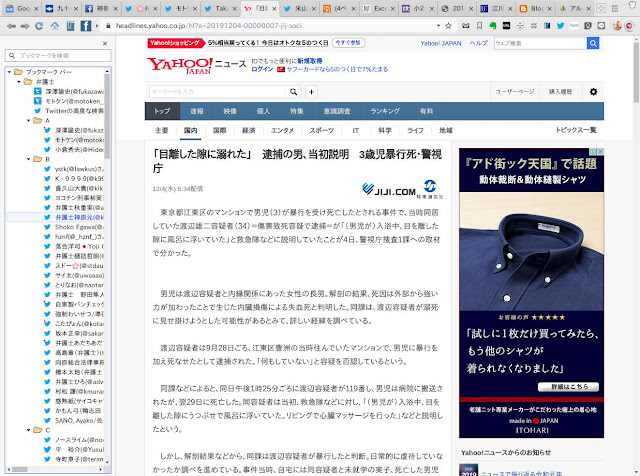The height and width of the screenshot is (476, 640).
Task: Go forward using the forward arrow
Action: [25, 26]
